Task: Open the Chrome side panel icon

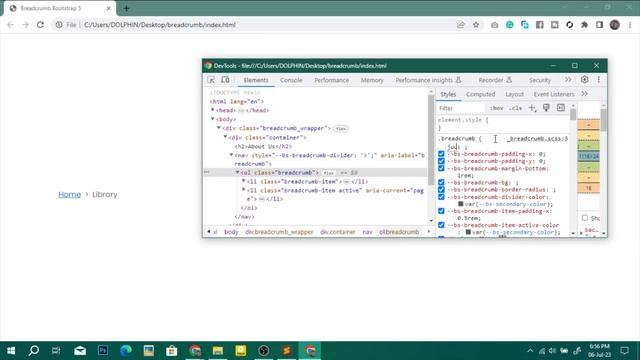Action: pyautogui.click(x=599, y=25)
